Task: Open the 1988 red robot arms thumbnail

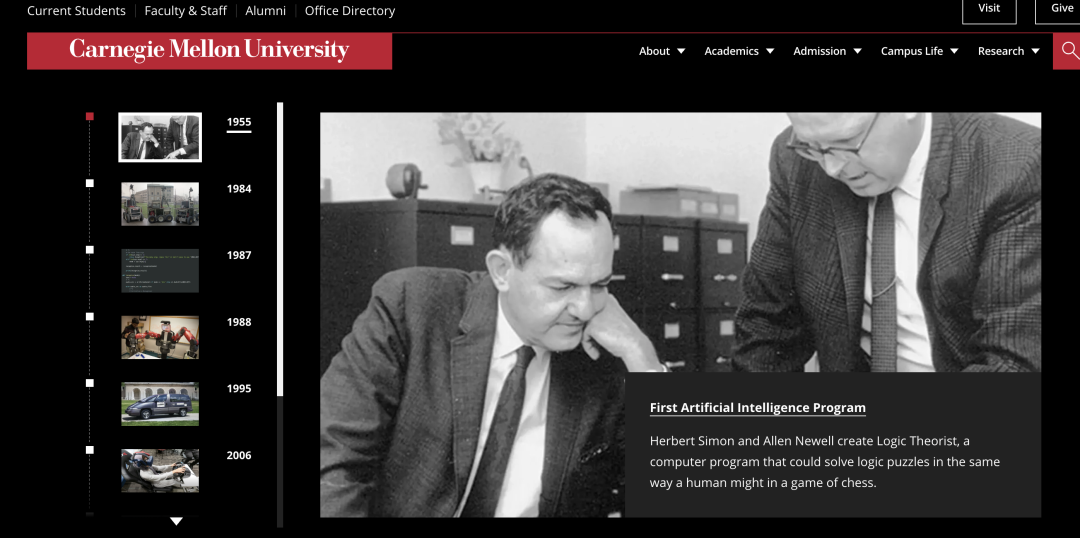Action: pyautogui.click(x=160, y=337)
